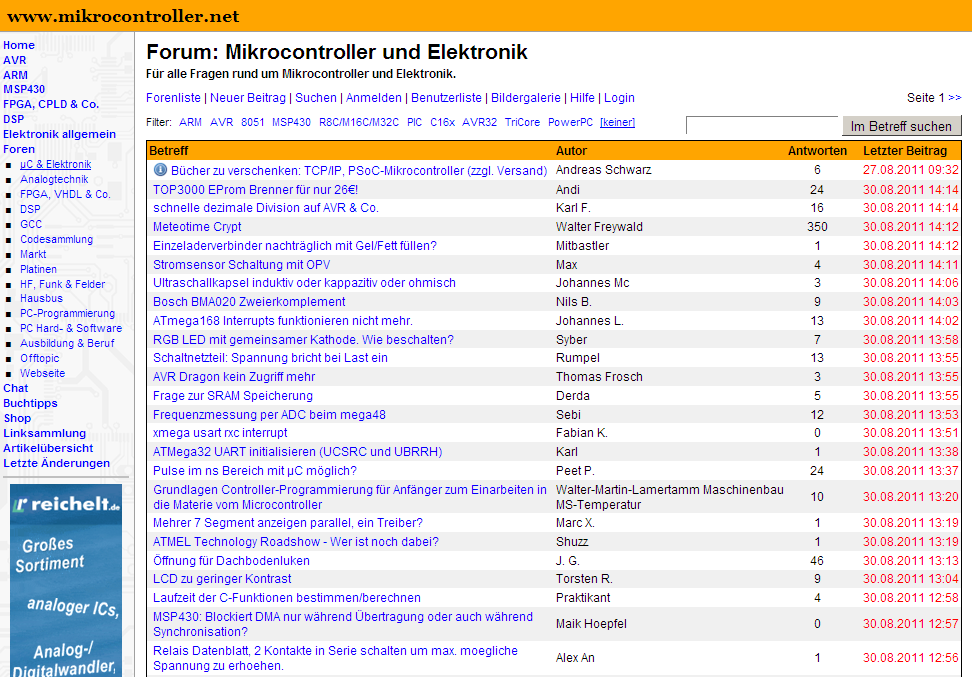
Task: Open the Offtopic forum
Action: 40,358
